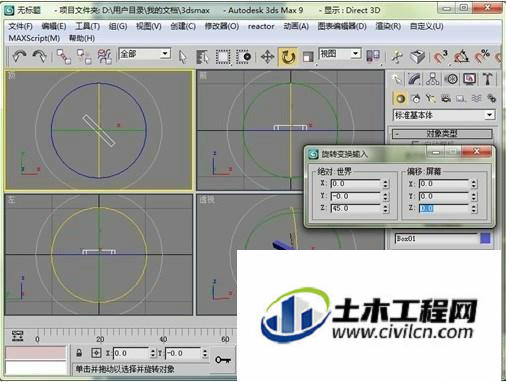Select Lights category icon

431,98
